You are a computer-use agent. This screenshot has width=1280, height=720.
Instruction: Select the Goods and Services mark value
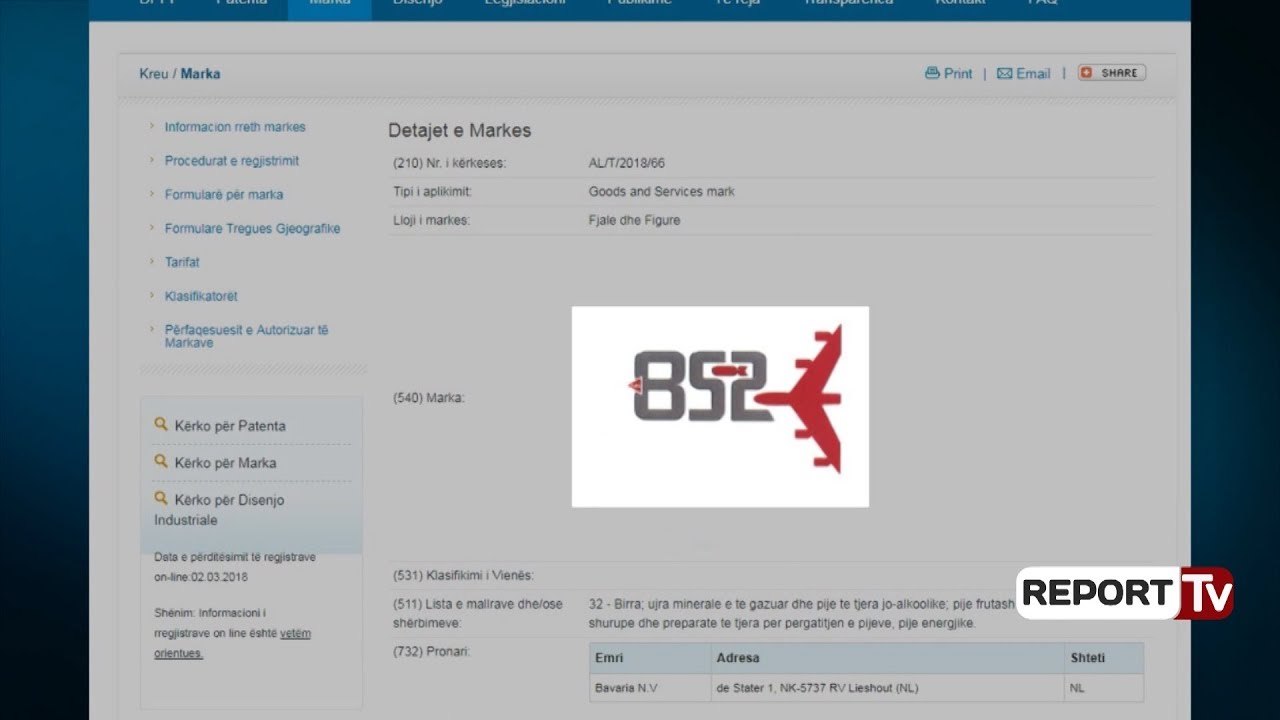661,191
